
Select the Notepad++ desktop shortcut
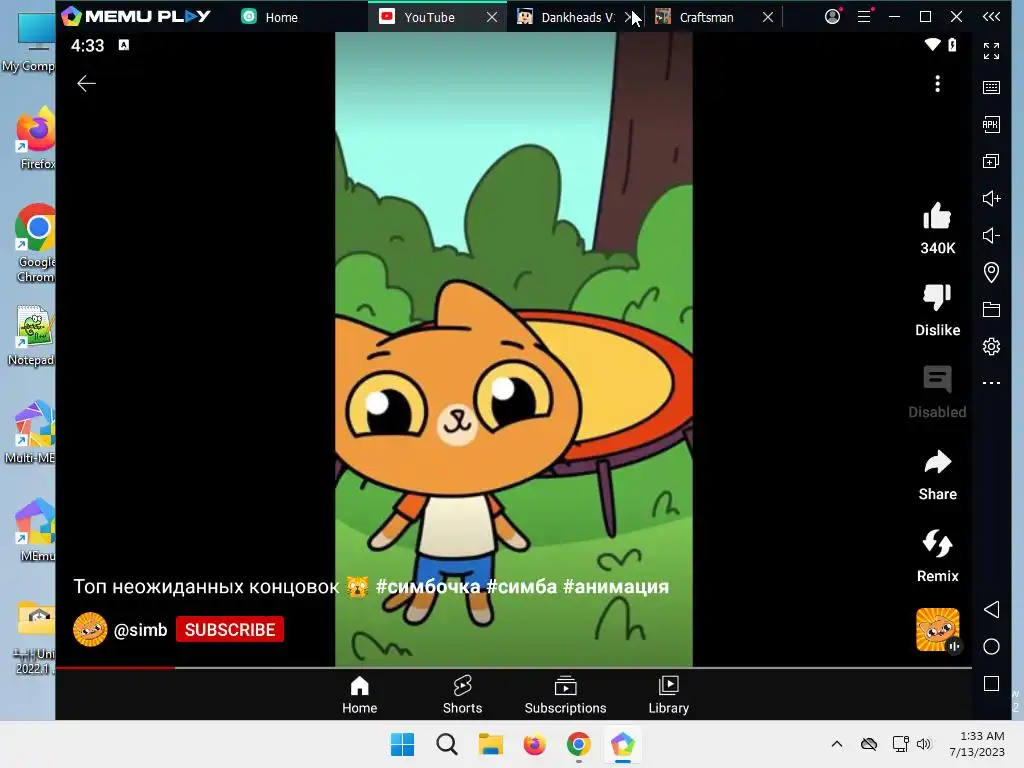tap(31, 336)
